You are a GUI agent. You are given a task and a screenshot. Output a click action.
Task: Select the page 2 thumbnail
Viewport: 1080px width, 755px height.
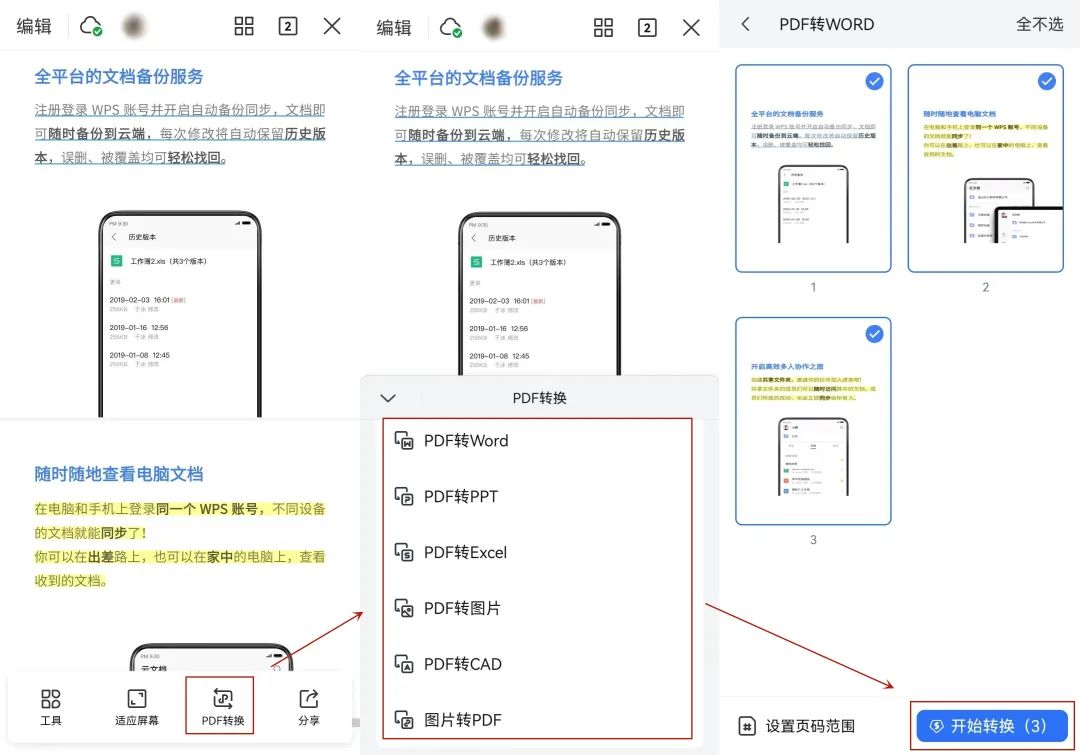click(985, 169)
